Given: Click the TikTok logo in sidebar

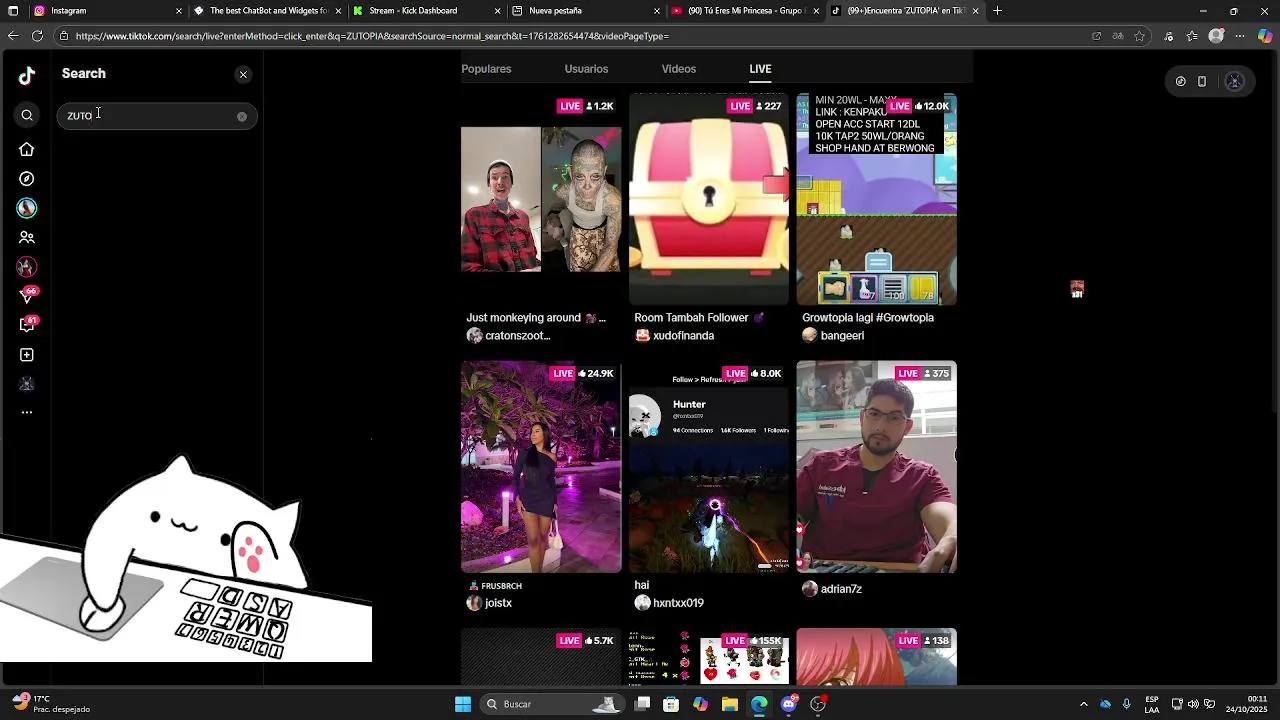Looking at the screenshot, I should 27,75.
